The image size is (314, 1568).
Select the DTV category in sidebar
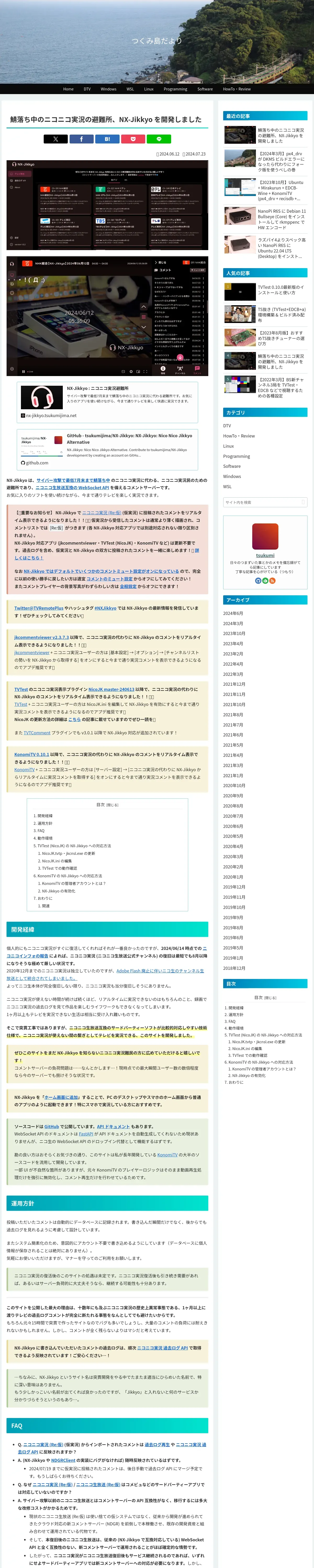[x=227, y=426]
